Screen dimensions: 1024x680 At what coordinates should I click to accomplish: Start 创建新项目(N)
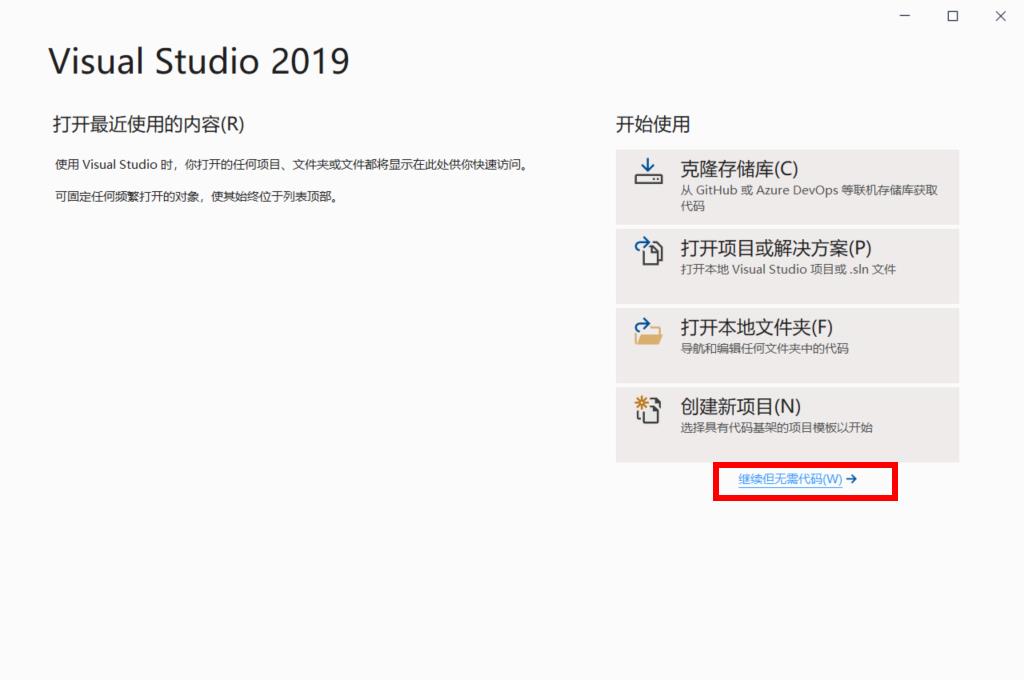coord(787,425)
